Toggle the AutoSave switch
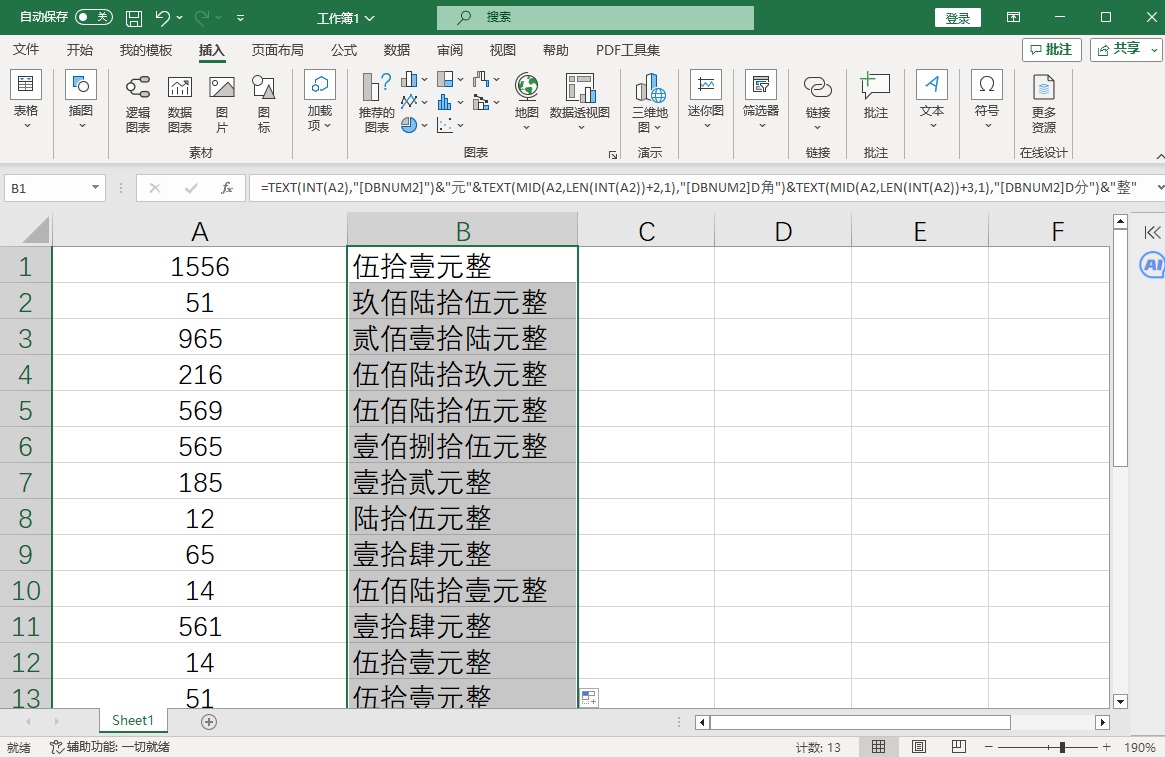The width and height of the screenshot is (1165, 757). (94, 17)
